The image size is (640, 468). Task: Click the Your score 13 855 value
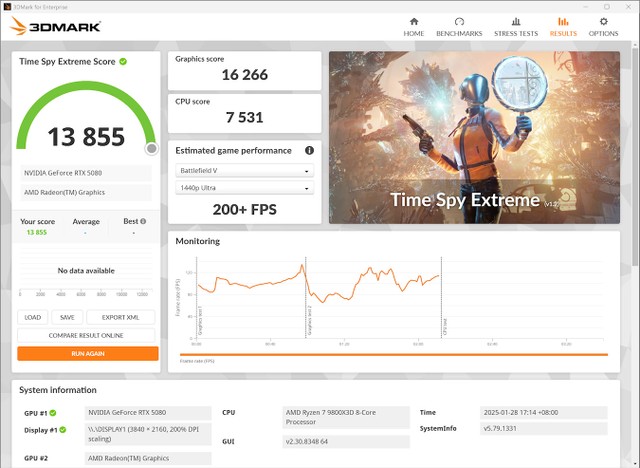click(x=37, y=232)
